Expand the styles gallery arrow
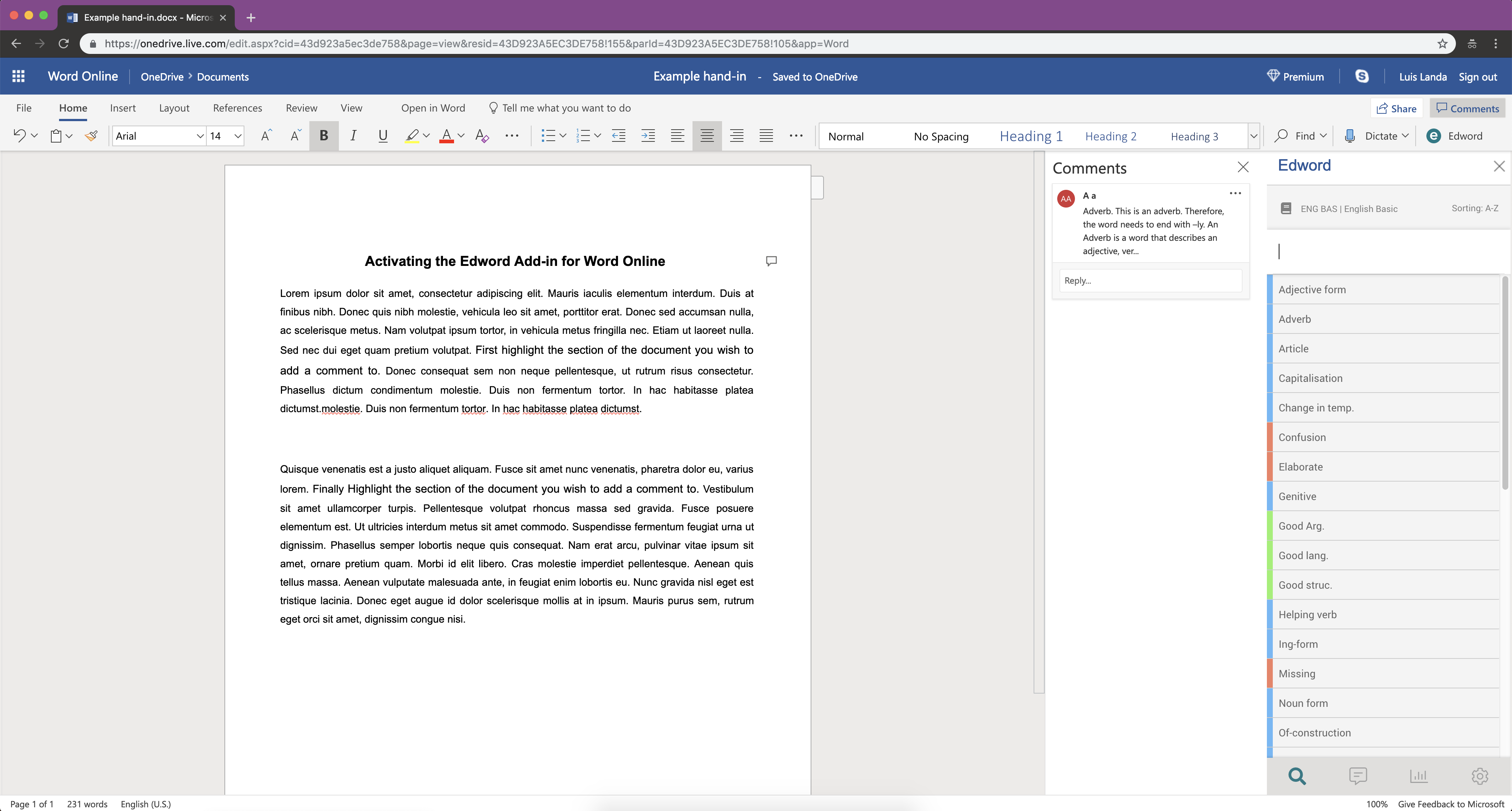This screenshot has width=1512, height=811. (1253, 136)
